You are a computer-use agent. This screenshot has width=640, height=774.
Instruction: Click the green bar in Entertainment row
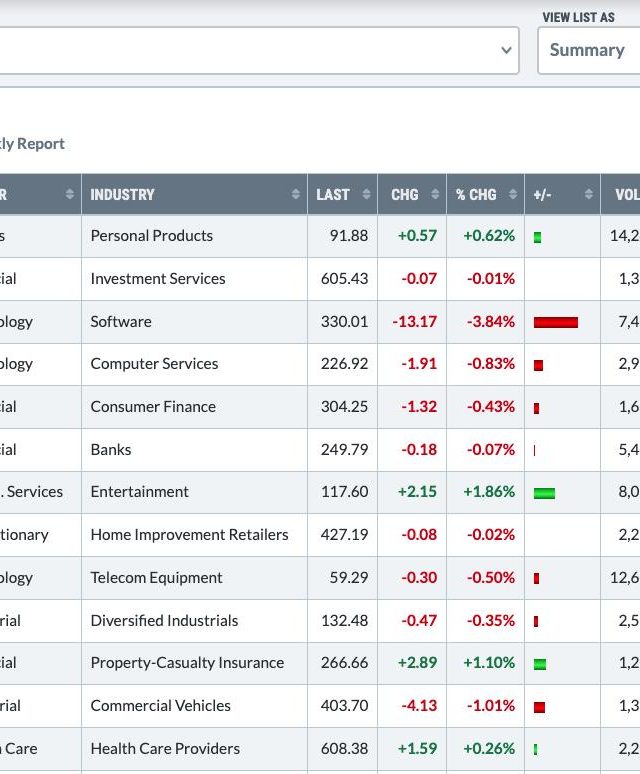point(544,493)
